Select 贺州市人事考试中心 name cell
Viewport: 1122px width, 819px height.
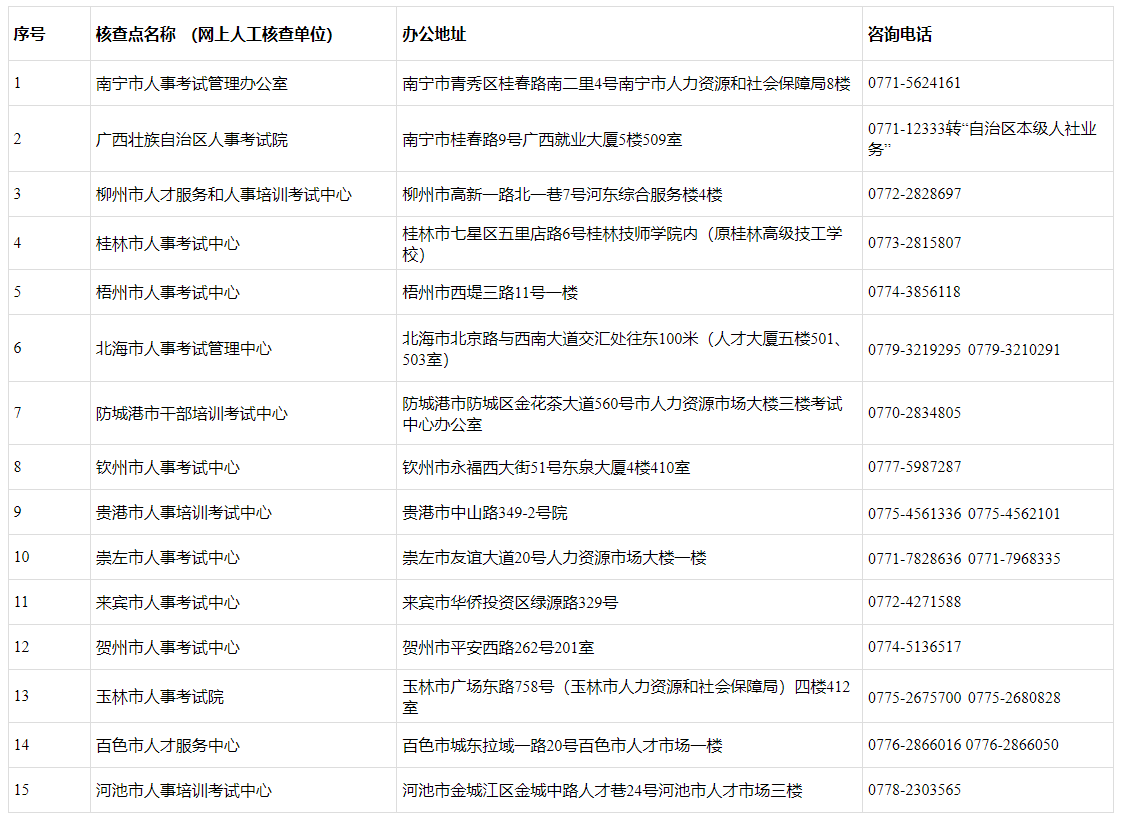(168, 648)
